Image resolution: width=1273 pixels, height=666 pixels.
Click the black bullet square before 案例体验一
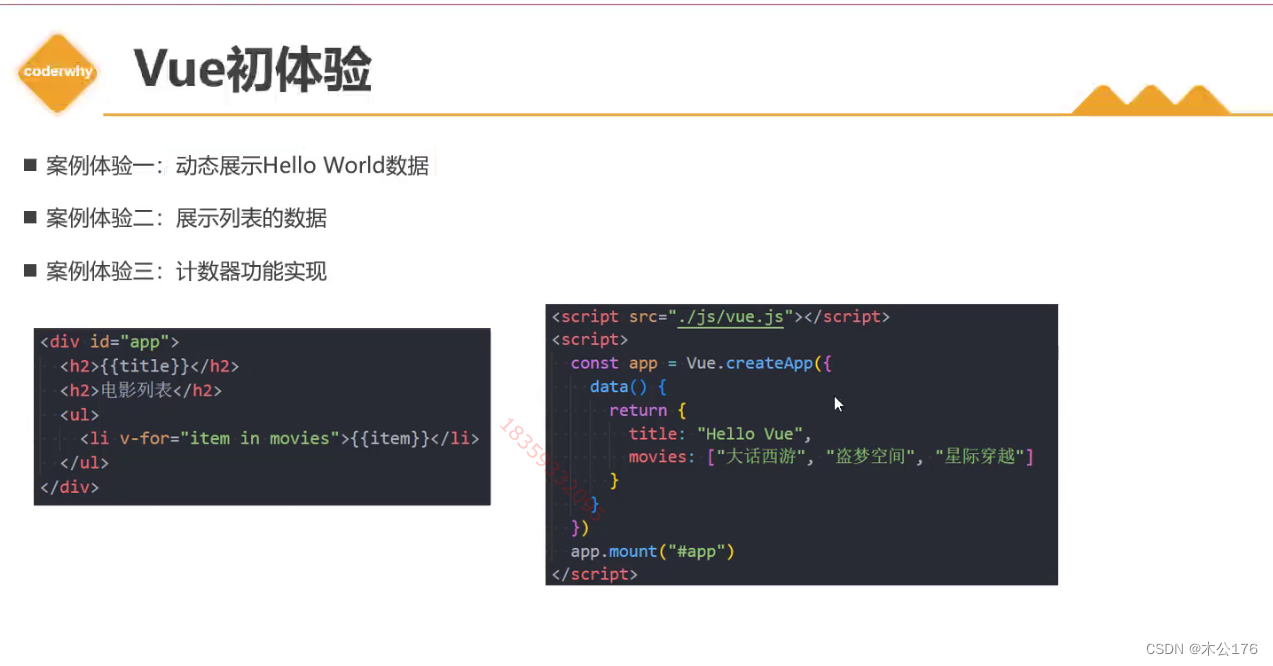click(x=29, y=164)
